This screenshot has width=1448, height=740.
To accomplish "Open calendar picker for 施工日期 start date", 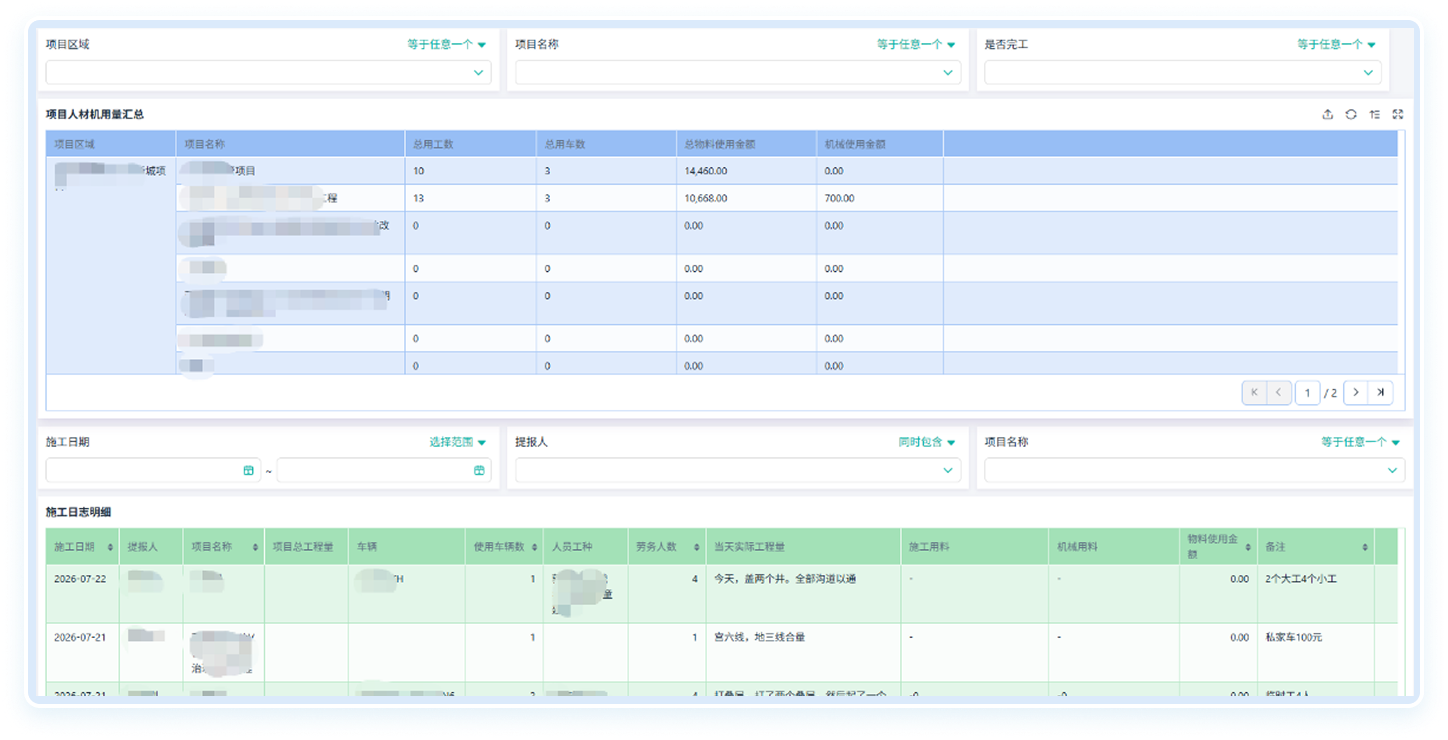I will pos(249,470).
